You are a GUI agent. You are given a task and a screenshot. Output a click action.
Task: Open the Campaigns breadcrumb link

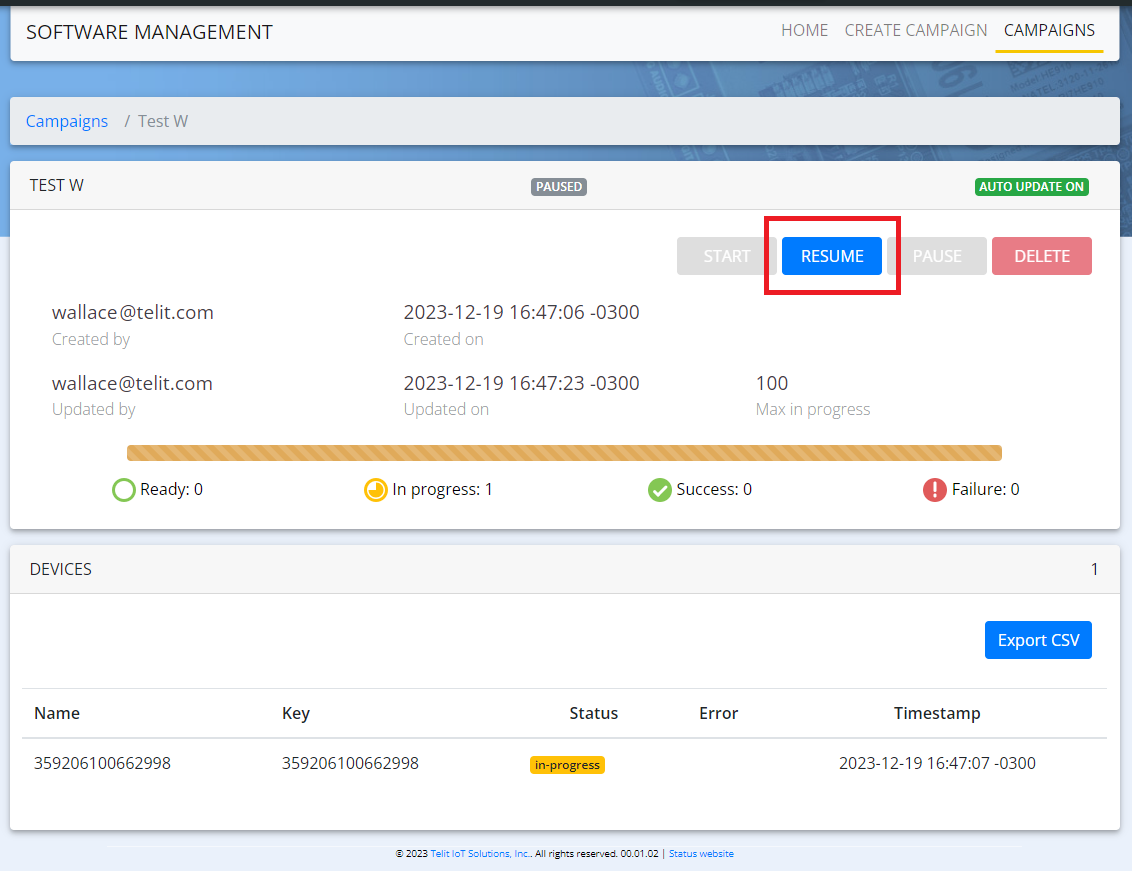[67, 121]
